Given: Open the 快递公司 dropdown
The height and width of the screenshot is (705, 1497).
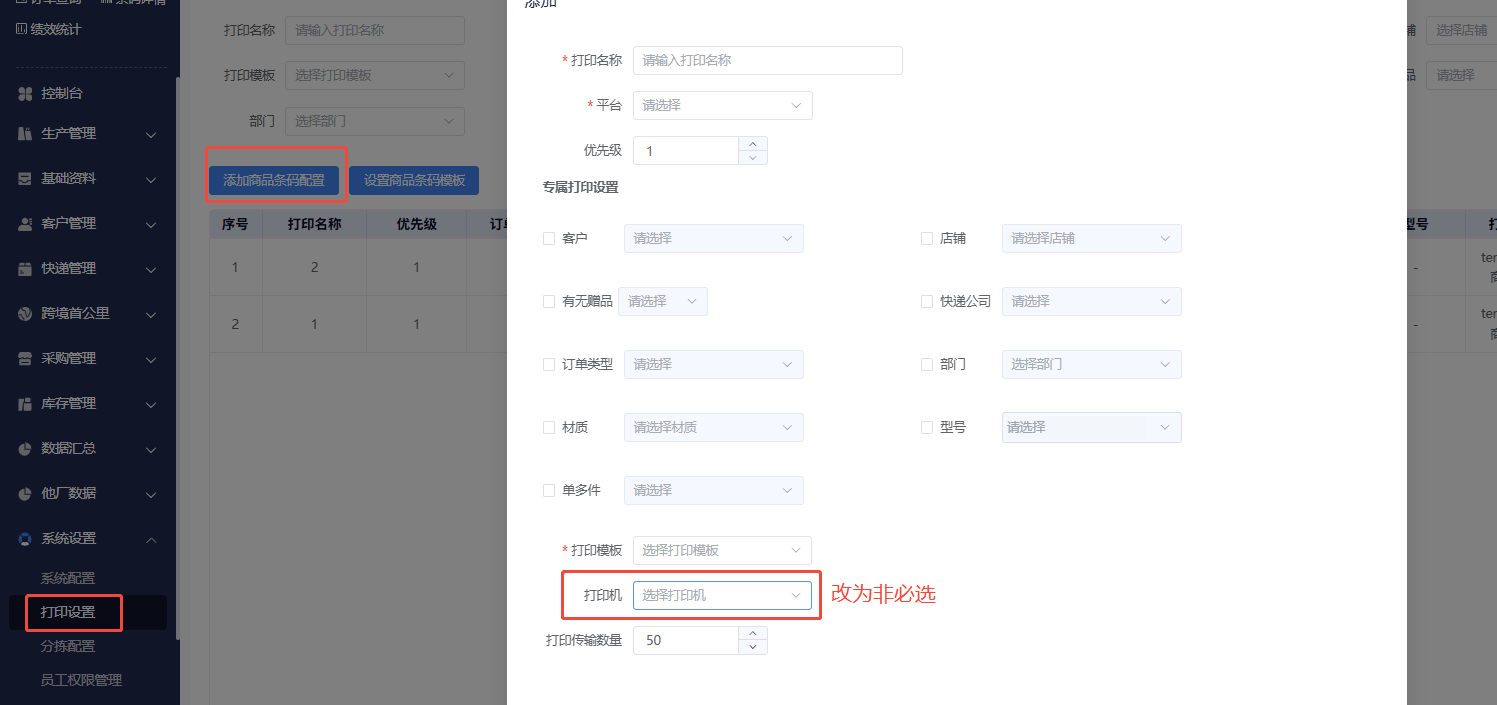Looking at the screenshot, I should tap(1092, 301).
